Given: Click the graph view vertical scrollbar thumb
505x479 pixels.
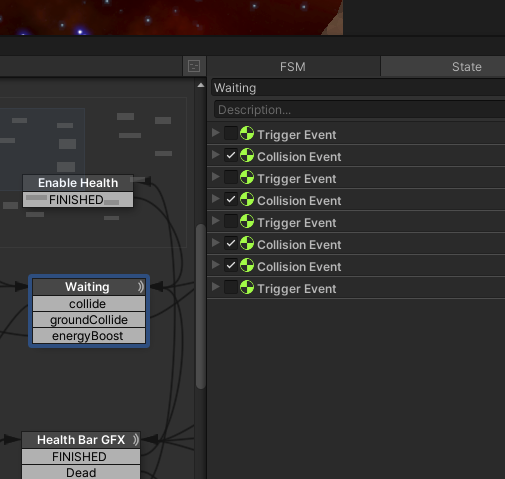Looking at the screenshot, I should click(x=201, y=307).
